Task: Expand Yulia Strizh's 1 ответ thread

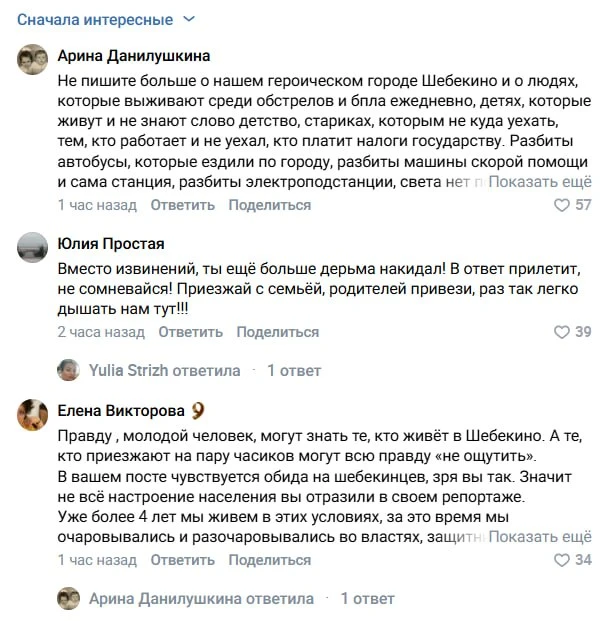Action: 294,371
